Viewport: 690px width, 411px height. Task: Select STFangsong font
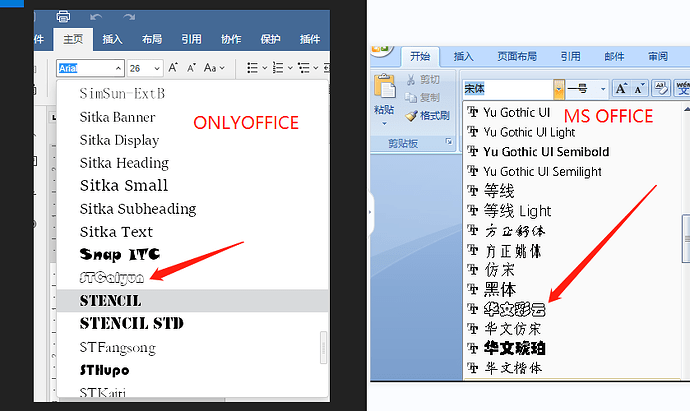point(193,347)
